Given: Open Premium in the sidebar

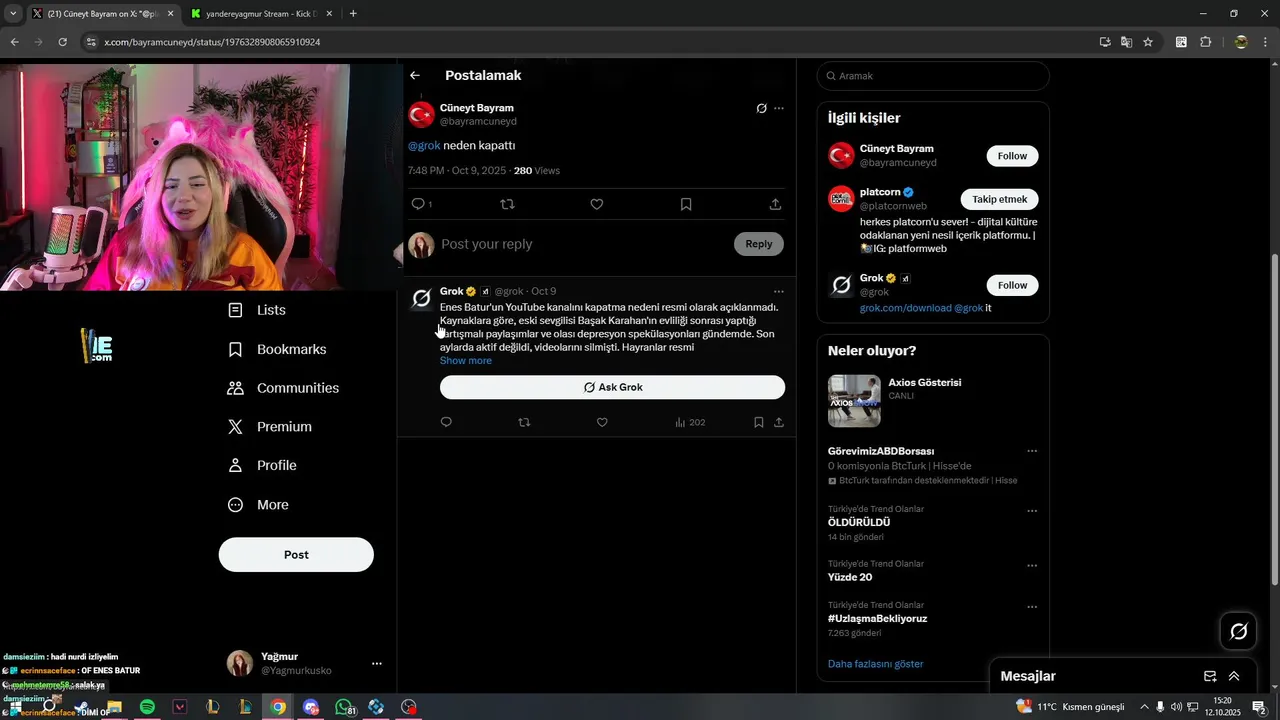Looking at the screenshot, I should (x=270, y=427).
